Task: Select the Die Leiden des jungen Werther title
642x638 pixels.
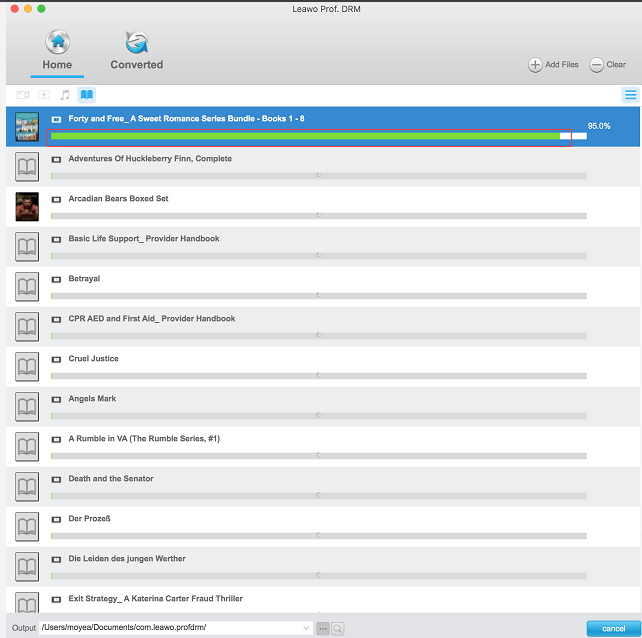Action: [x=127, y=559]
